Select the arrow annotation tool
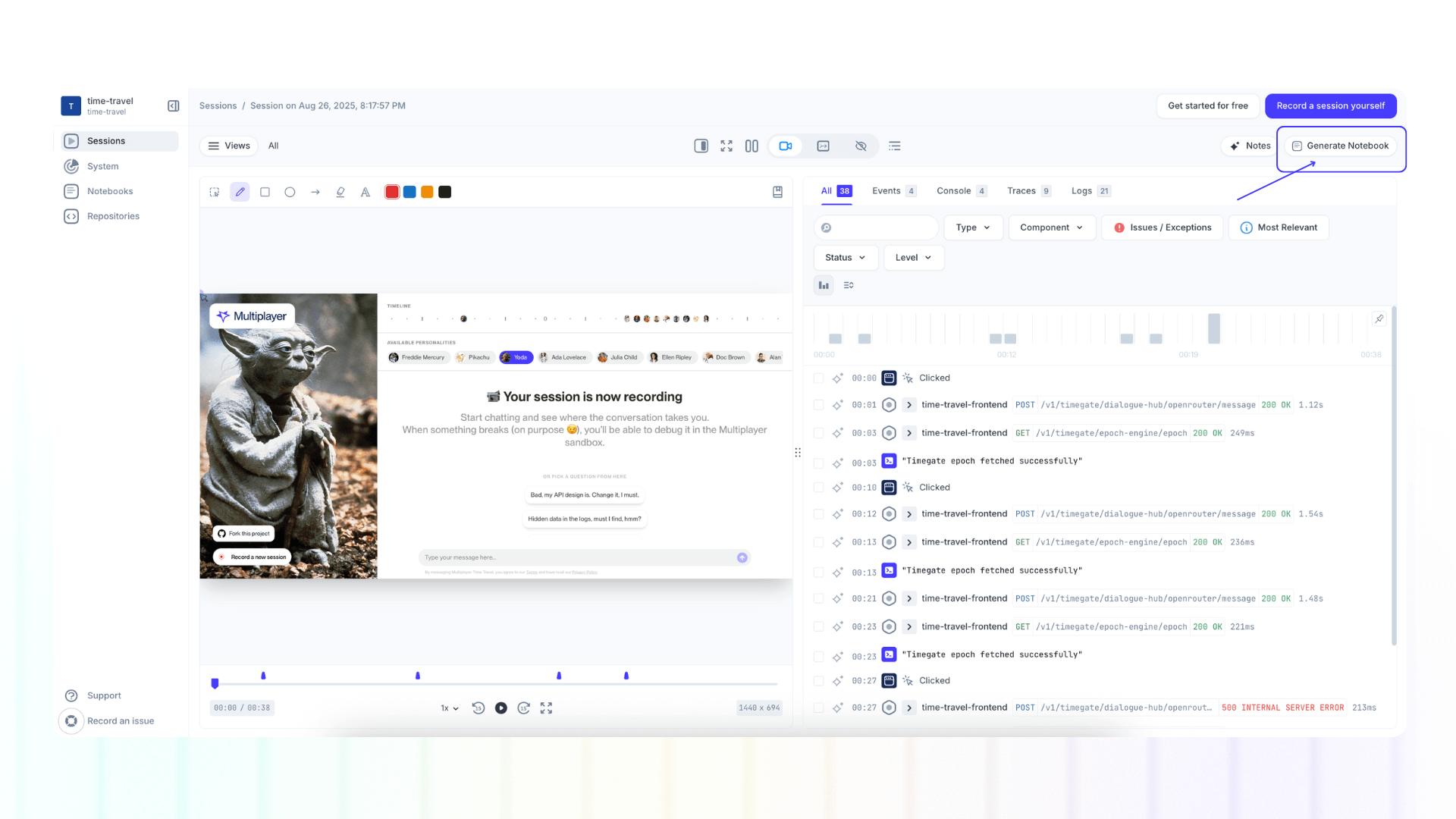This screenshot has height=819, width=1456. [x=315, y=192]
